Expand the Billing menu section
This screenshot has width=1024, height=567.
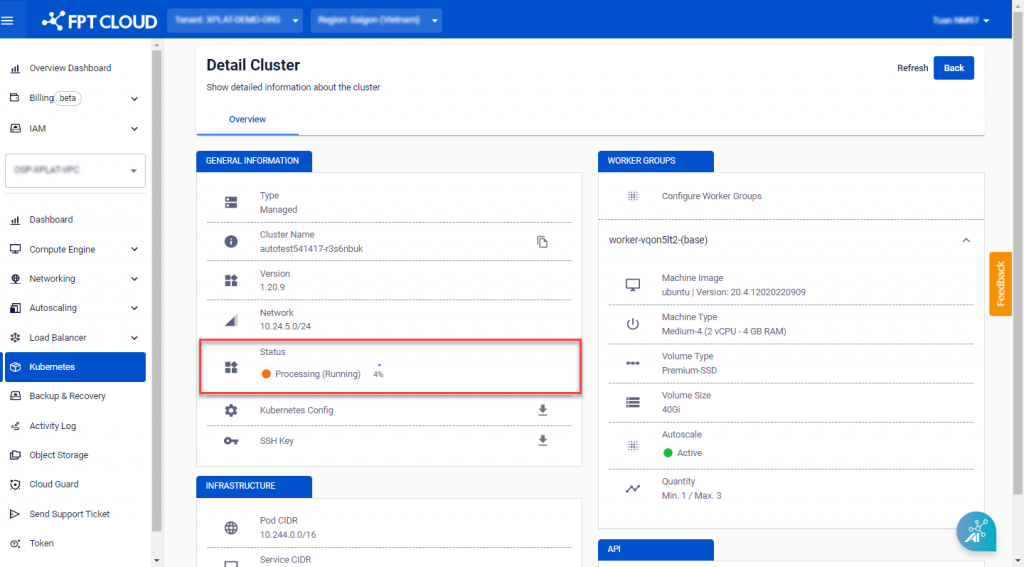point(134,99)
